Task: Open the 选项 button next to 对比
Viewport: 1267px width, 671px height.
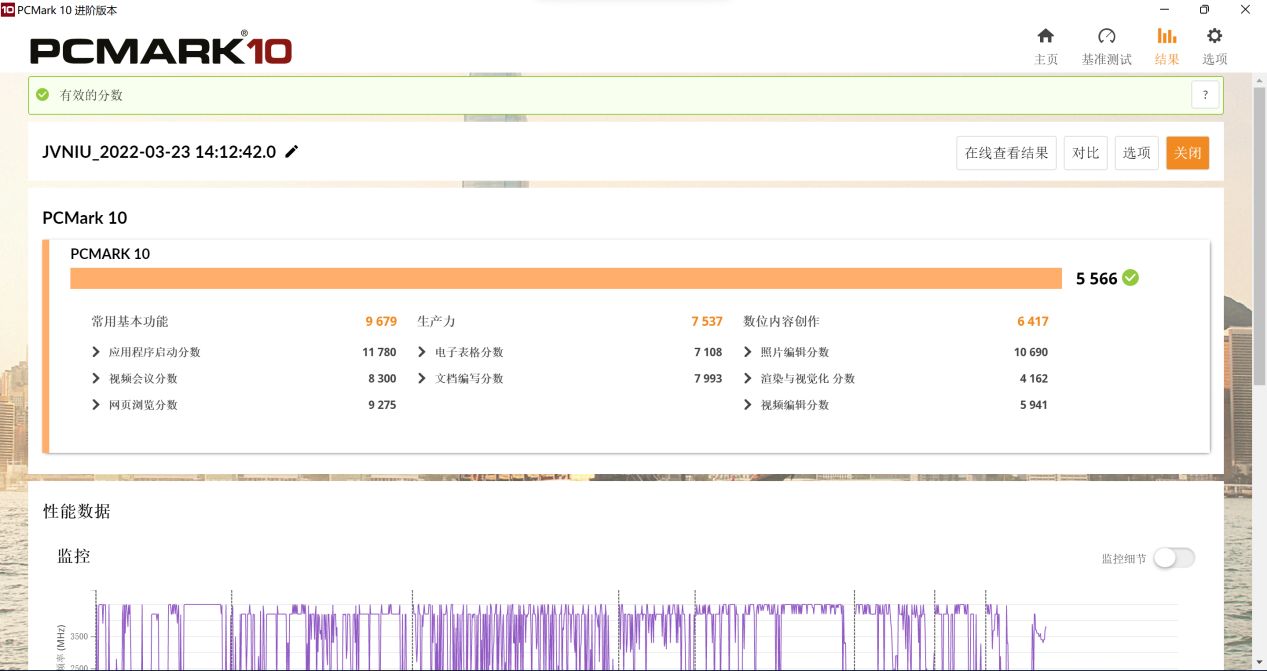Action: click(x=1136, y=152)
